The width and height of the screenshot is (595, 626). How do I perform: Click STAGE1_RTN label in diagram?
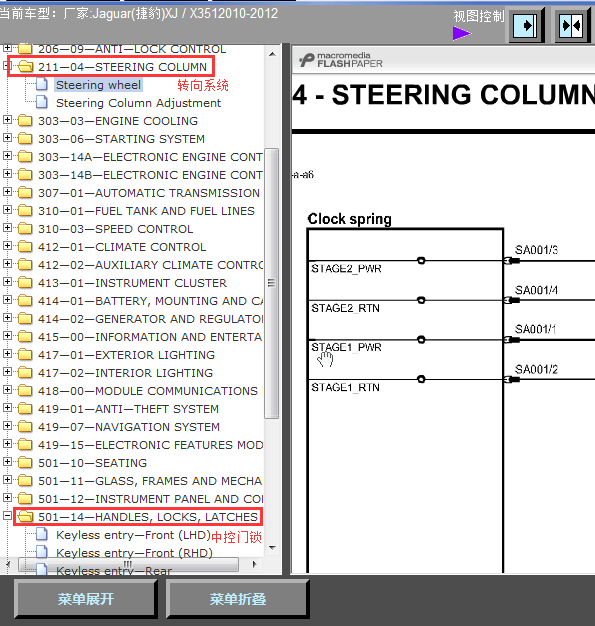[345, 387]
